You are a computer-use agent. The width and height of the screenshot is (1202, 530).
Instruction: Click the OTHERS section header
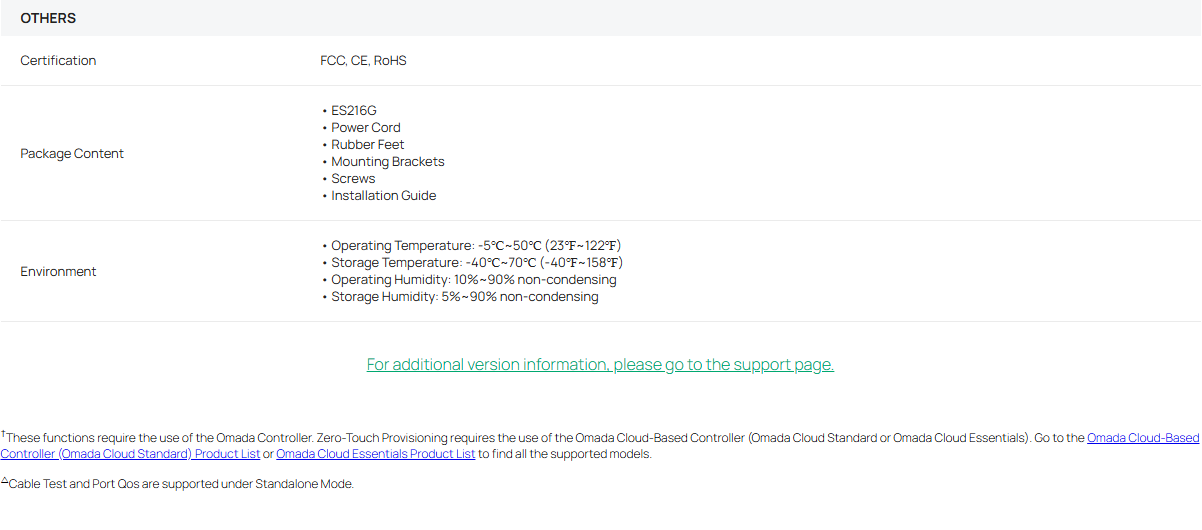(x=48, y=18)
